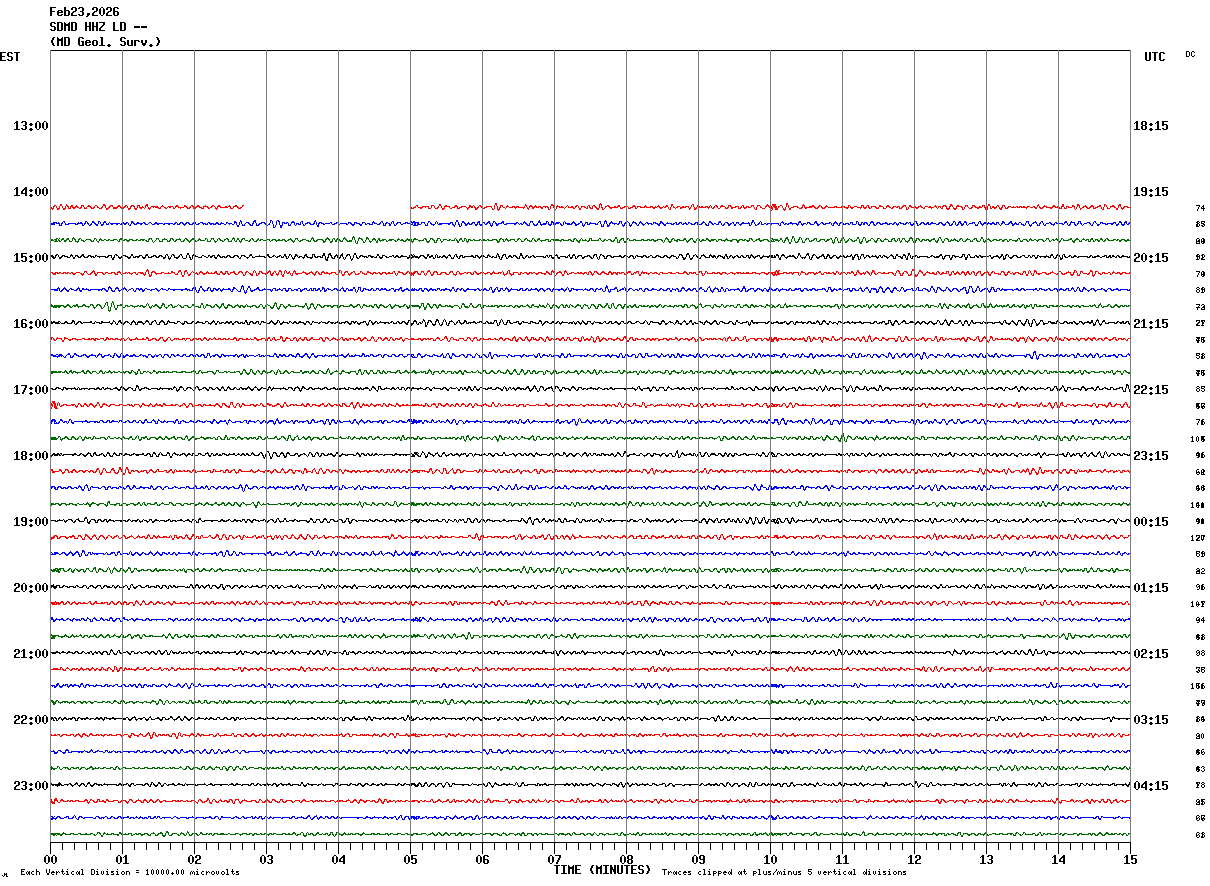
Task: Click minute tick label 14 on time axis
Action: [x=1058, y=859]
